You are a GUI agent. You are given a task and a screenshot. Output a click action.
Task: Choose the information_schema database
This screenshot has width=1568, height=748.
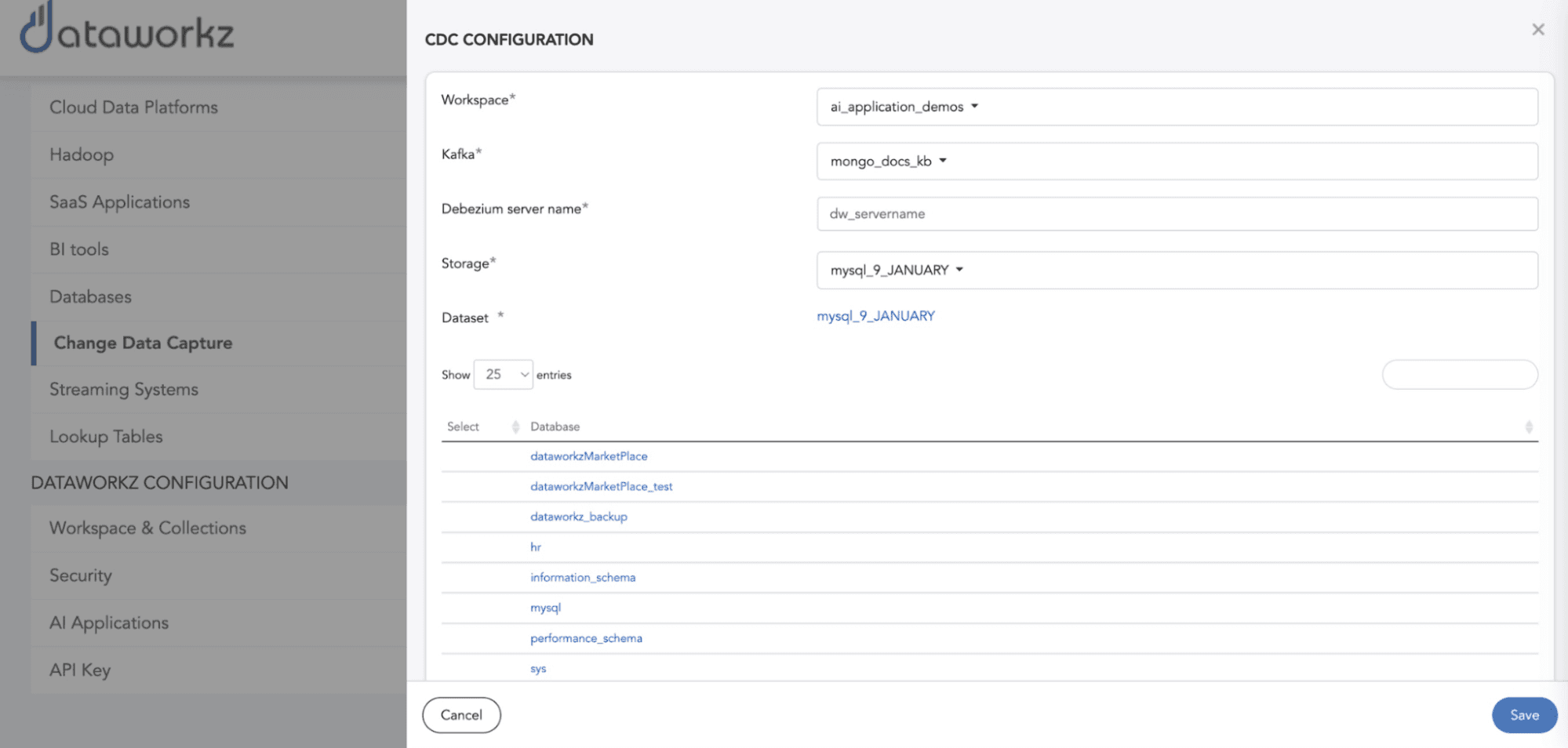click(x=582, y=578)
